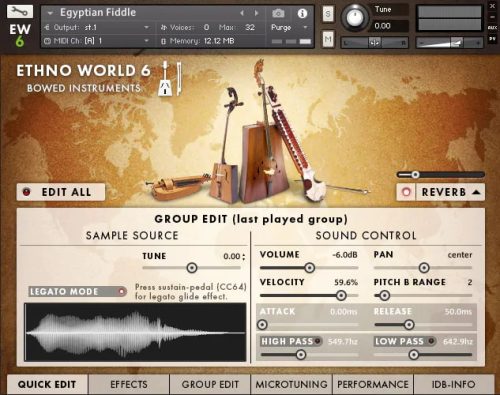Toggle the LOW PASS filter on
The width and height of the screenshot is (500, 395).
[431, 341]
